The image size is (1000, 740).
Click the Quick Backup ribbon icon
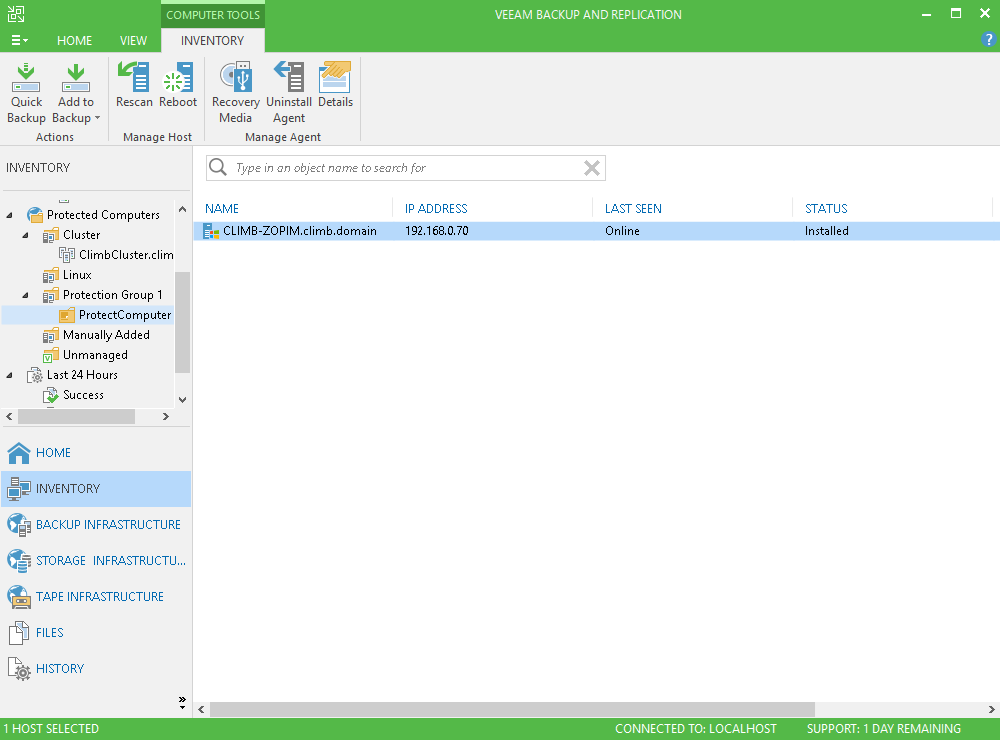(26, 77)
